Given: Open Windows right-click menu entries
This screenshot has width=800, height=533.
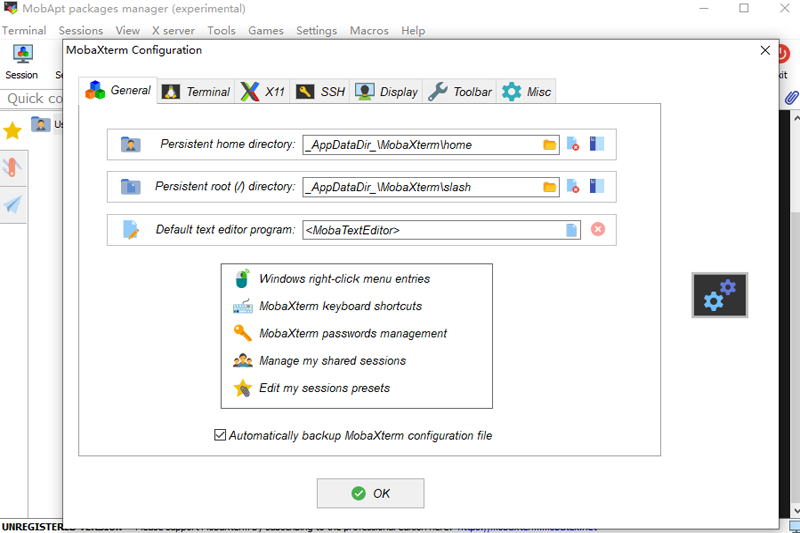Looking at the screenshot, I should pyautogui.click(x=344, y=279).
